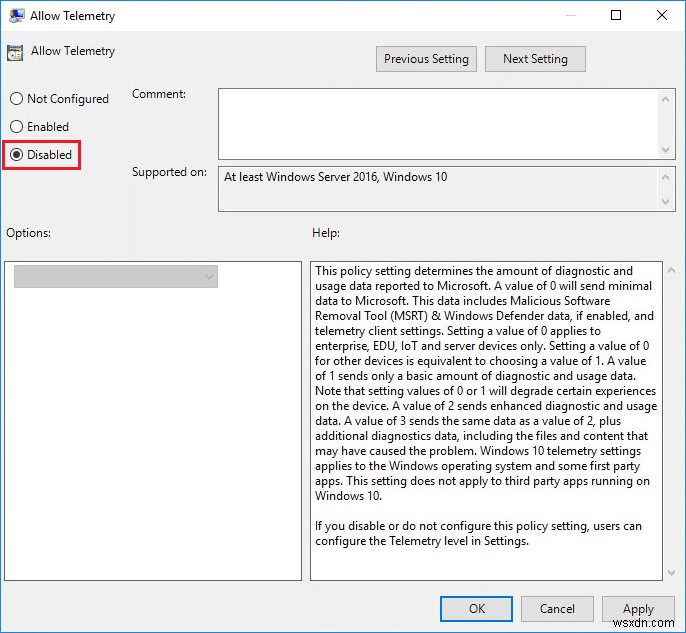The height and width of the screenshot is (633, 686).
Task: Click the 'Help:' label
Action: click(326, 233)
